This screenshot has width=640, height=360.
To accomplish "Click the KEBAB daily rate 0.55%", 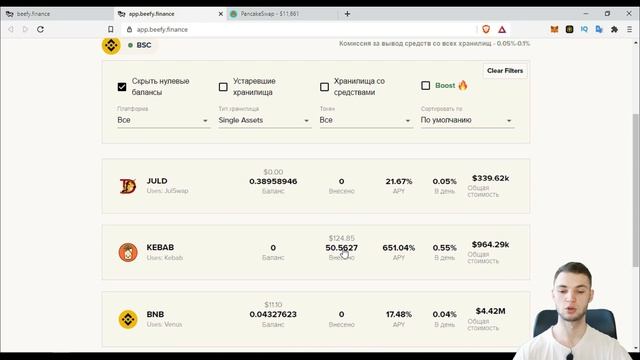I will tap(444, 248).
